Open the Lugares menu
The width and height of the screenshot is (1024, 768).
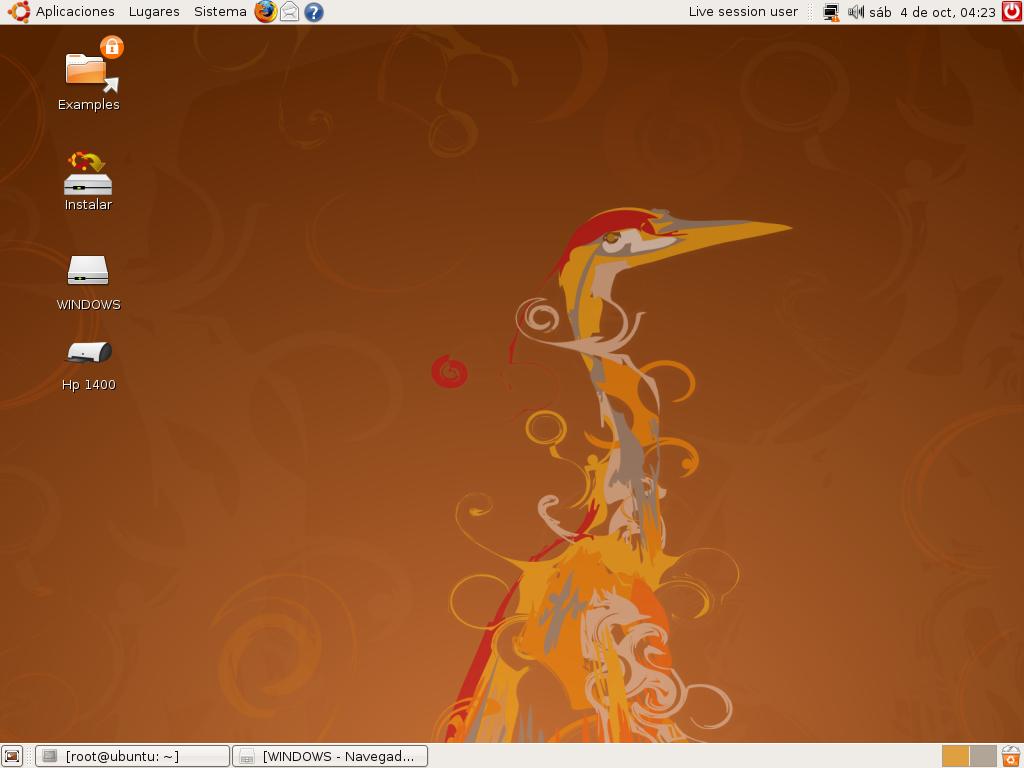point(154,12)
